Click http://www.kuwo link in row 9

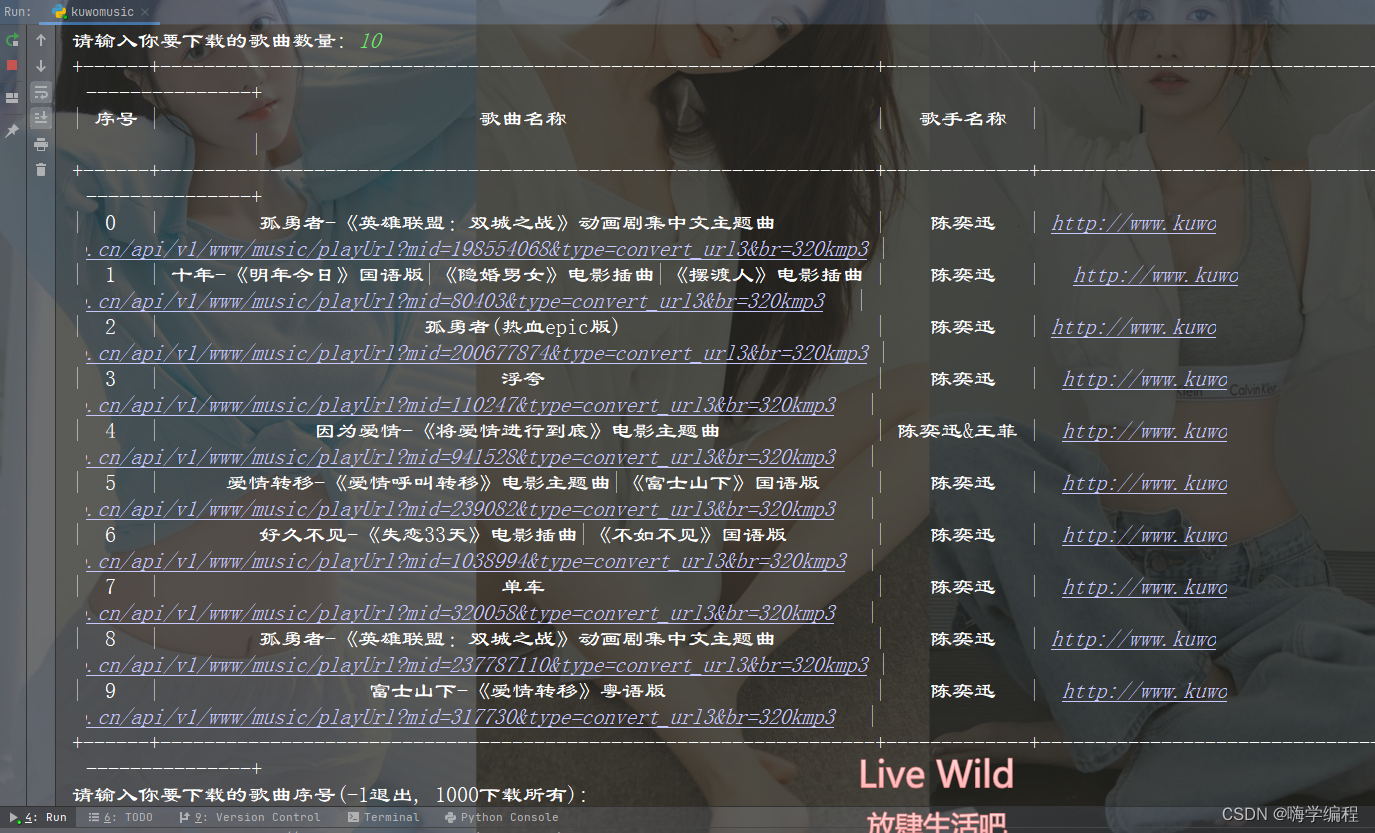tap(1145, 691)
